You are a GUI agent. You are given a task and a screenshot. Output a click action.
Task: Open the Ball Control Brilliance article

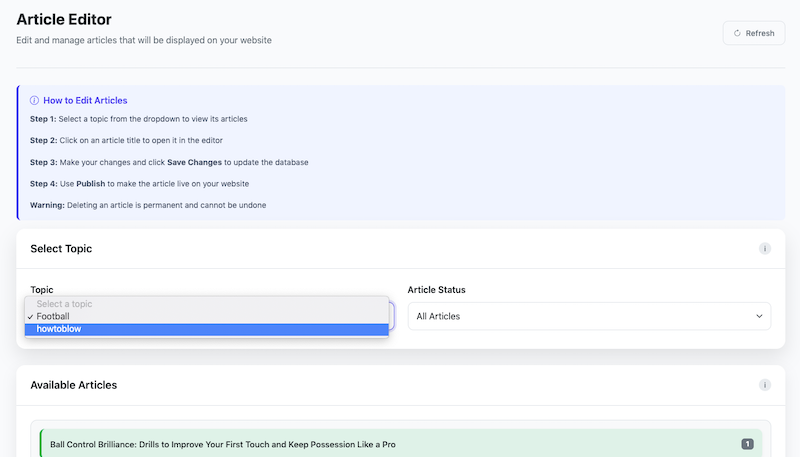223,444
